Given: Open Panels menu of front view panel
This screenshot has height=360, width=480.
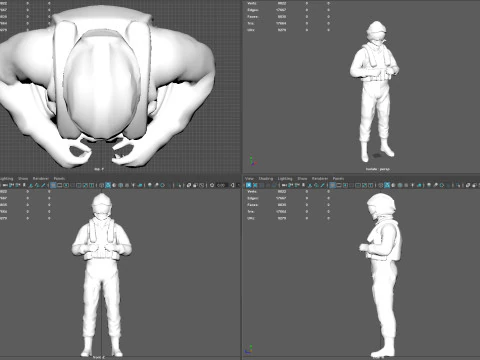Looking at the screenshot, I should 59,179.
